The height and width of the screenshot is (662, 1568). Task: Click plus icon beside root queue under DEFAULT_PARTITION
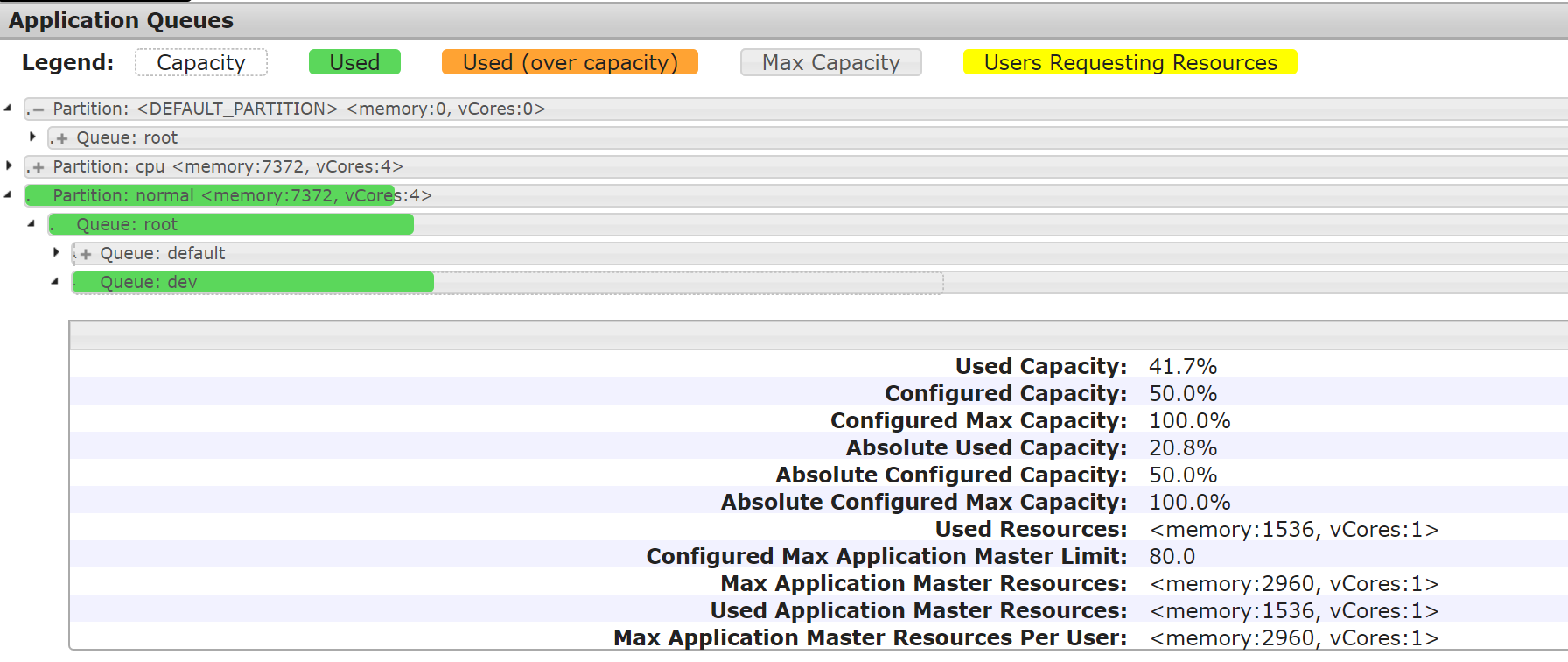coord(61,139)
